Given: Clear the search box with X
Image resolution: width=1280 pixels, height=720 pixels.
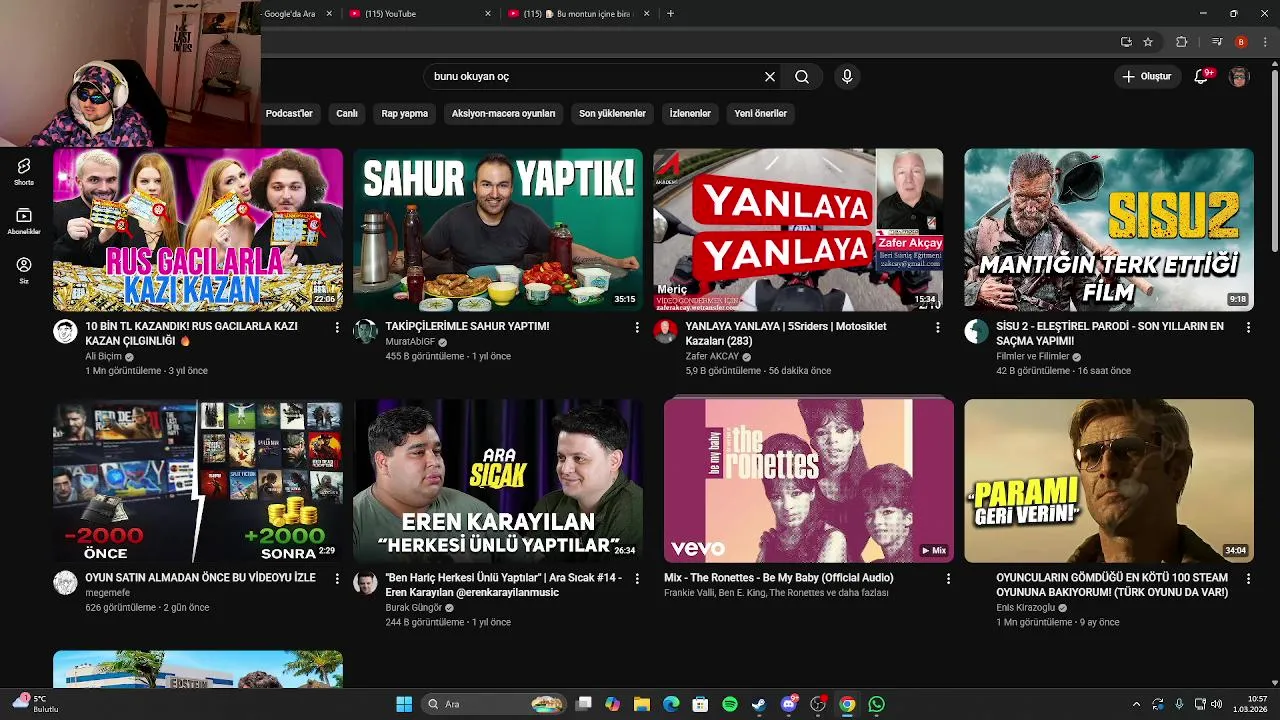Looking at the screenshot, I should [x=770, y=77].
